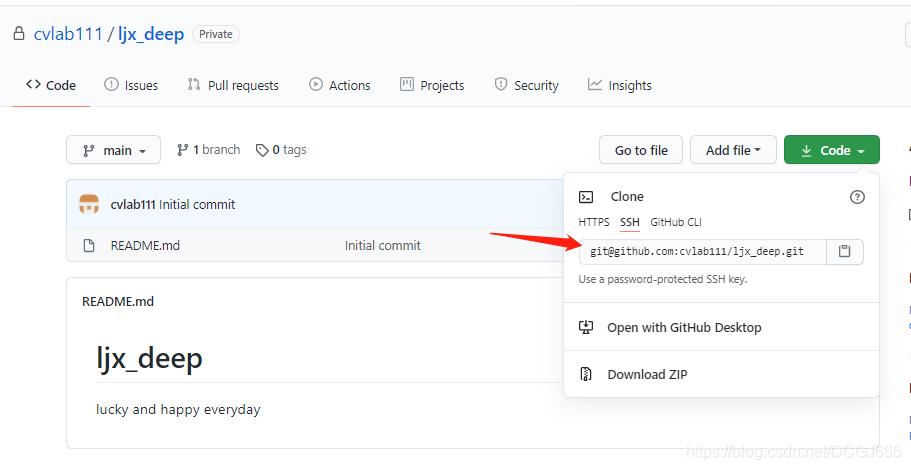Click the README.md file icon
The image size is (911, 470).
coord(89,246)
